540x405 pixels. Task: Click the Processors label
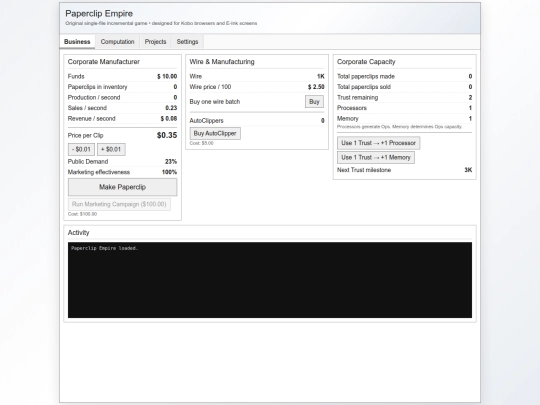[x=352, y=108]
